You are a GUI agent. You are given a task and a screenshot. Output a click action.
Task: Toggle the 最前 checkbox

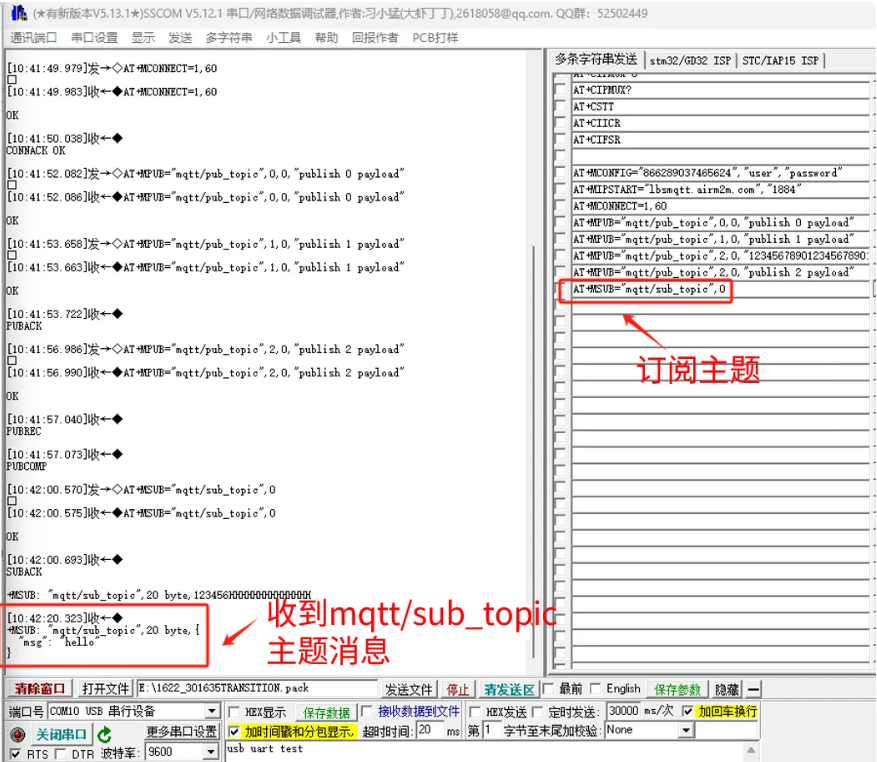tap(549, 689)
